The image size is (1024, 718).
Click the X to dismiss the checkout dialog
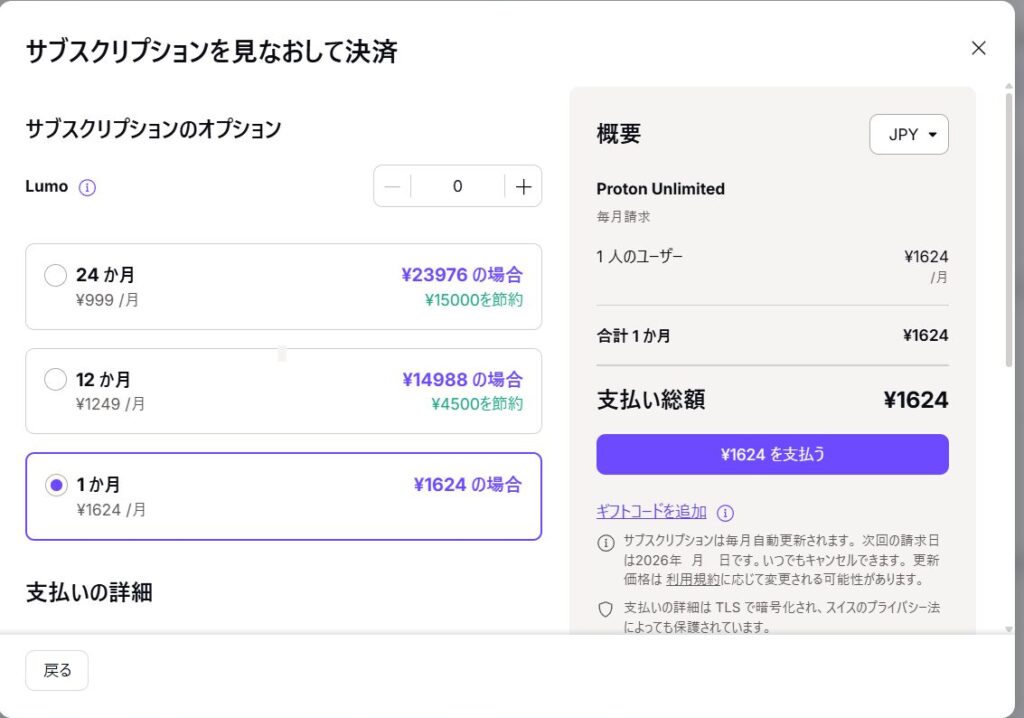point(977,48)
